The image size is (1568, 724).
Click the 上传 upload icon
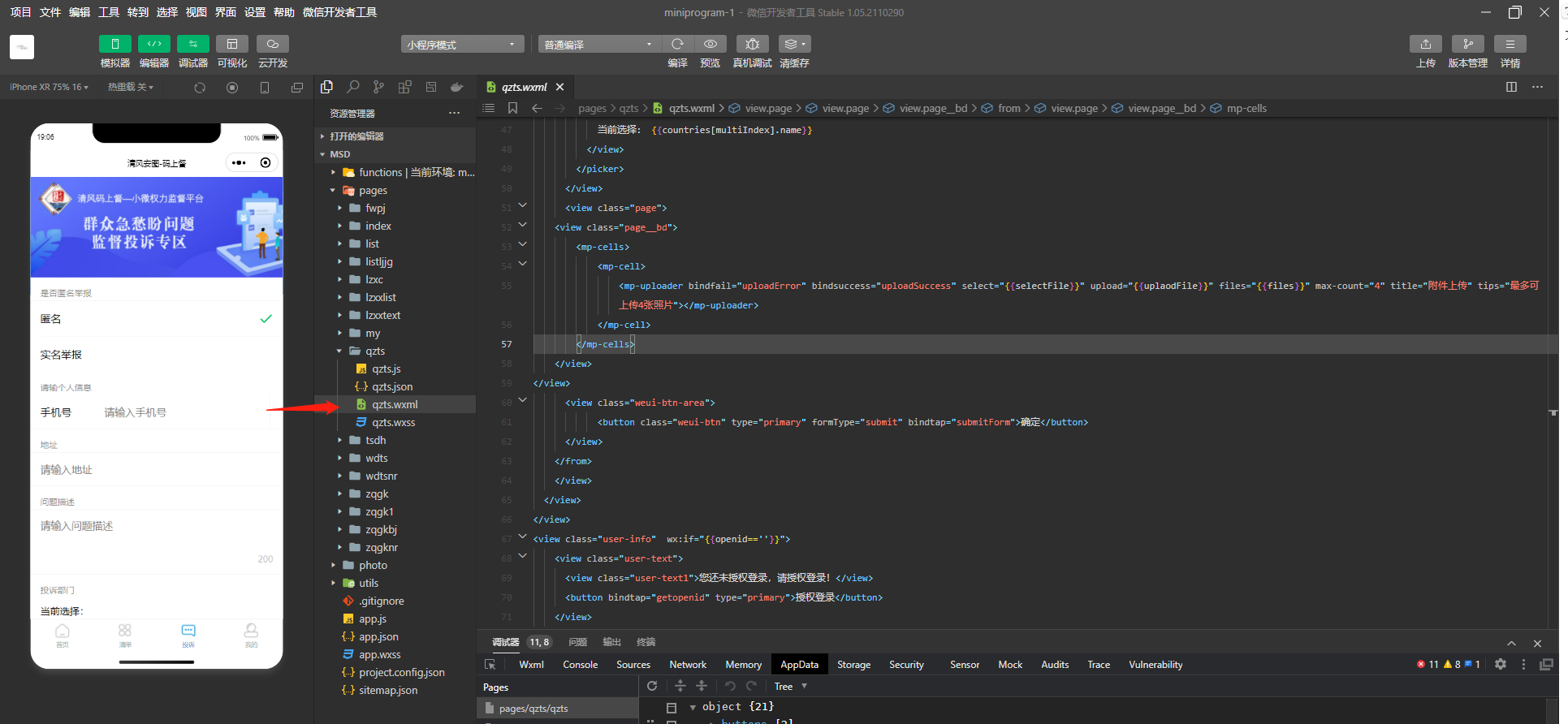(x=1426, y=44)
